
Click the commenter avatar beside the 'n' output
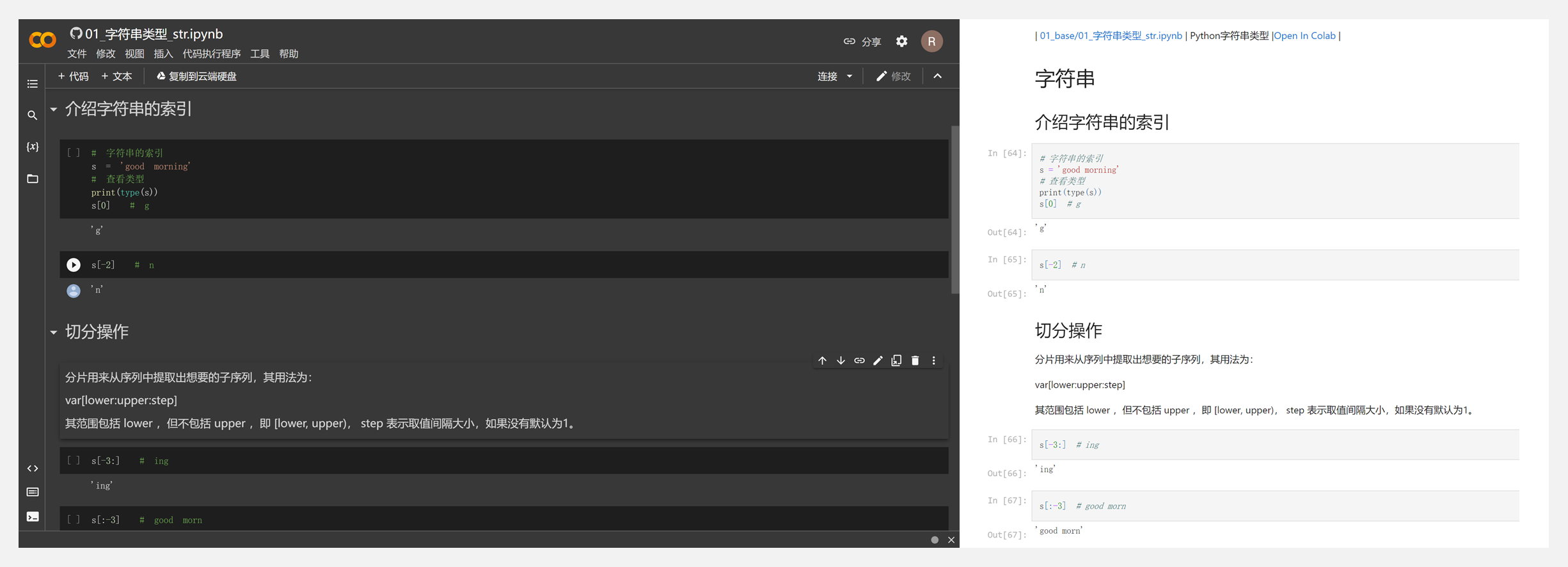pos(74,291)
